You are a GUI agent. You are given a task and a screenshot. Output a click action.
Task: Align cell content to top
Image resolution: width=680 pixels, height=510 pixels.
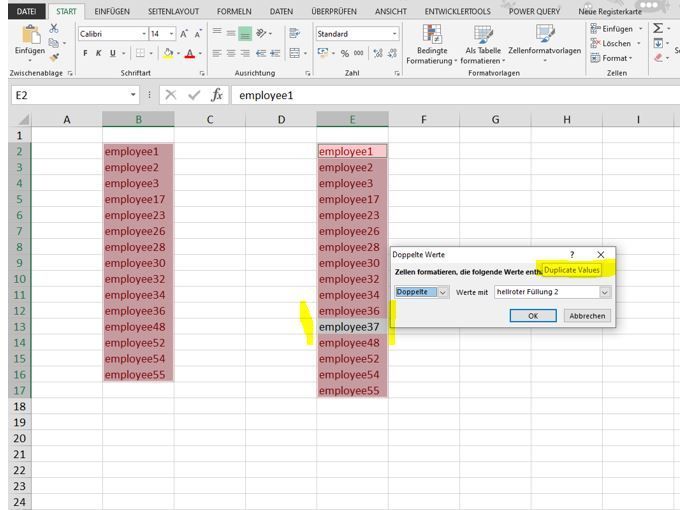pos(217,31)
